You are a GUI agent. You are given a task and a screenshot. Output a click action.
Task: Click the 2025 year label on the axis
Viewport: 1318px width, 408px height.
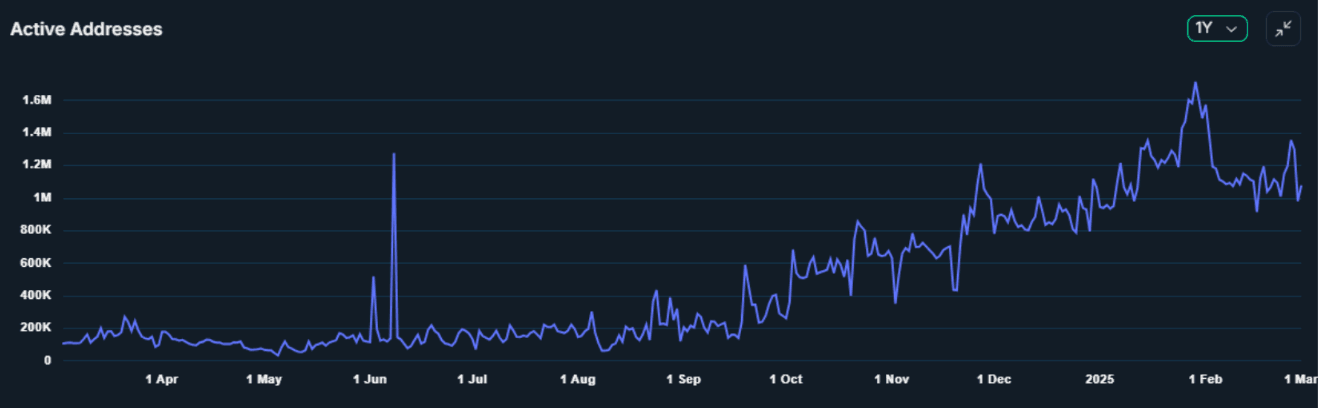point(1099,380)
